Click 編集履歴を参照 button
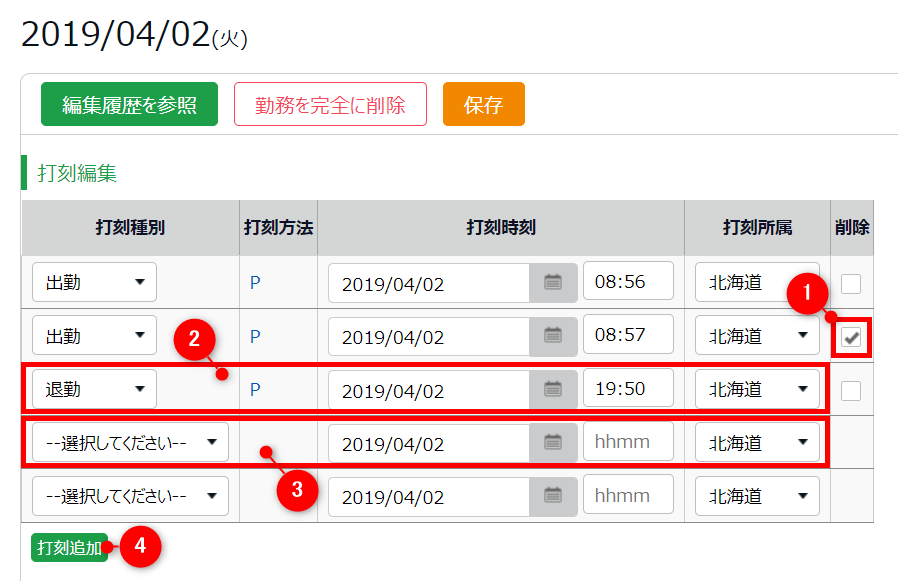Screen dimensions: 898x581 click(x=129, y=105)
